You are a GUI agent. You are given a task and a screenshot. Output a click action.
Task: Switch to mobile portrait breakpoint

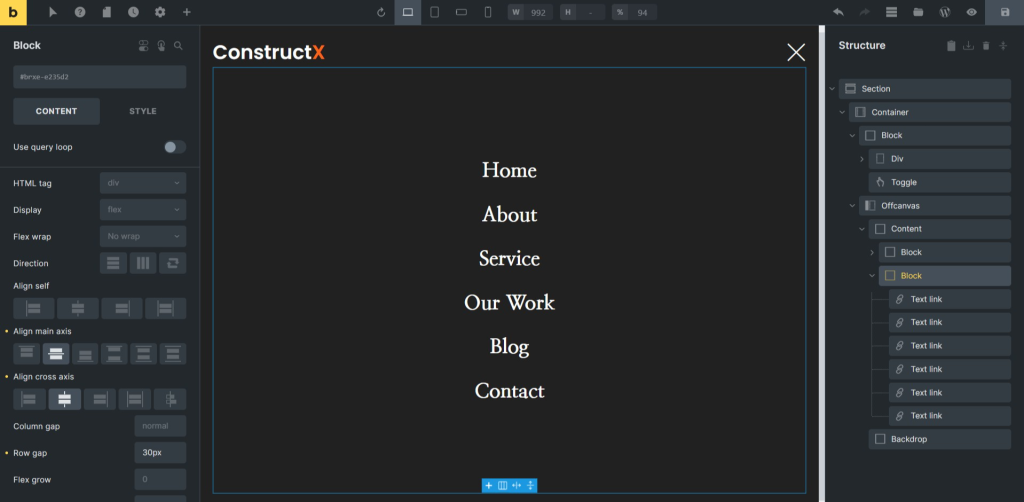point(488,12)
